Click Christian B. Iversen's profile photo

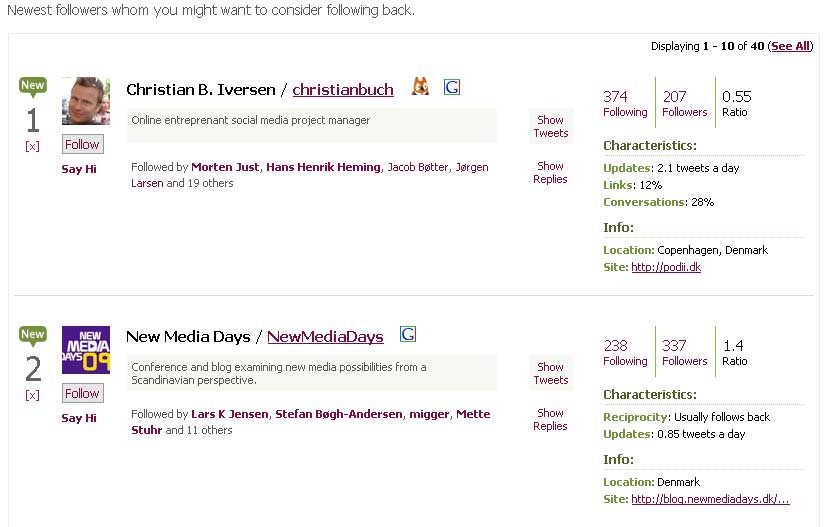(x=86, y=101)
